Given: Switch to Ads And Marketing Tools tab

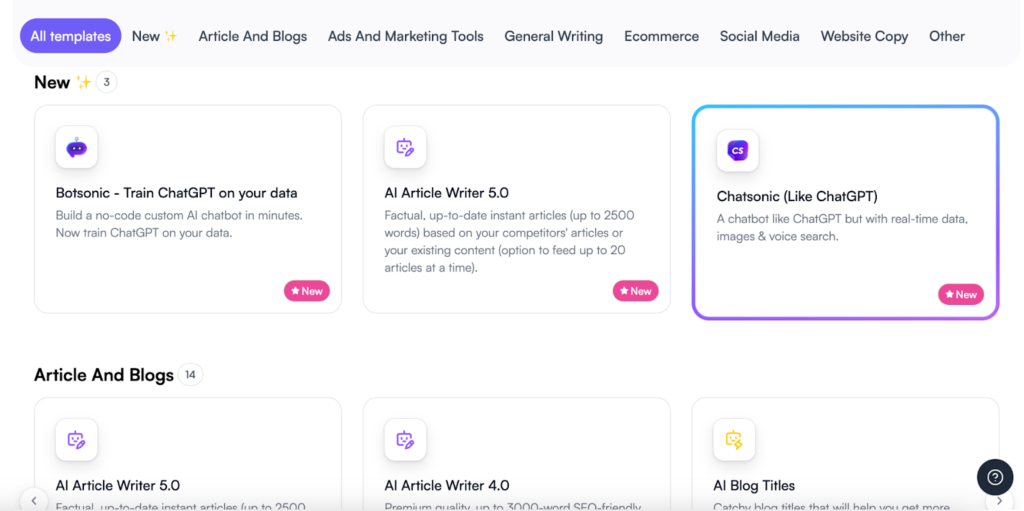Looking at the screenshot, I should (406, 36).
